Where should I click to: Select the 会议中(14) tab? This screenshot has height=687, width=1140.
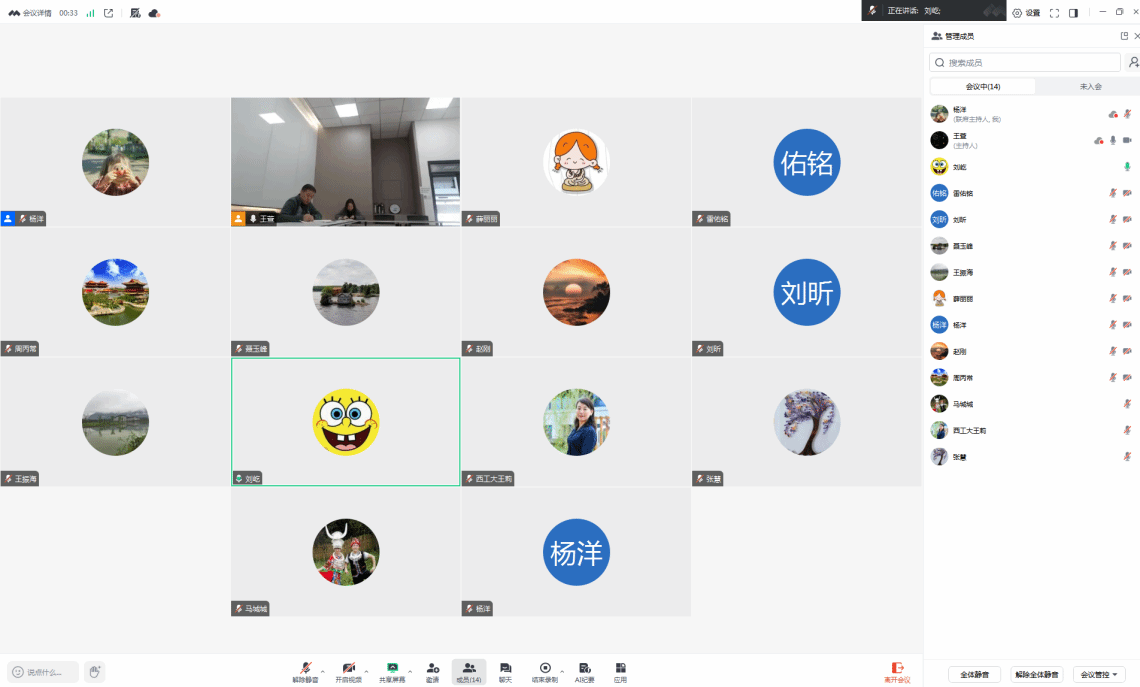point(982,87)
